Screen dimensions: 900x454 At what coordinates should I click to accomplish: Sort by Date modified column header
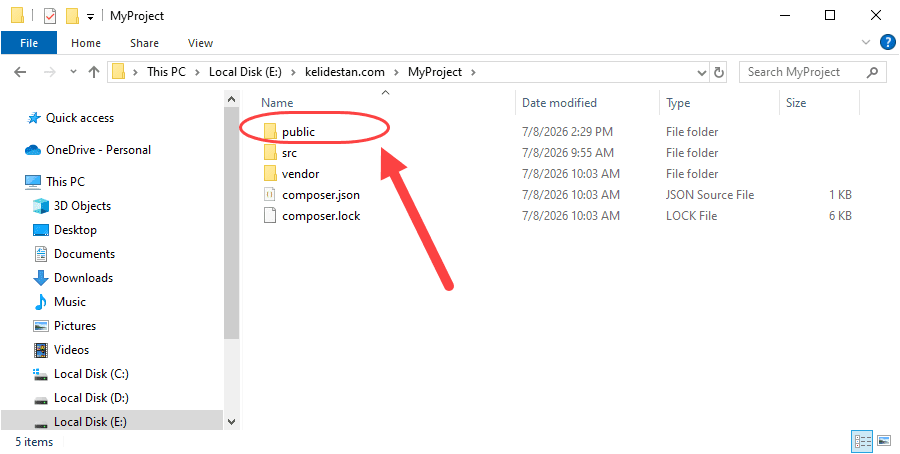click(560, 103)
